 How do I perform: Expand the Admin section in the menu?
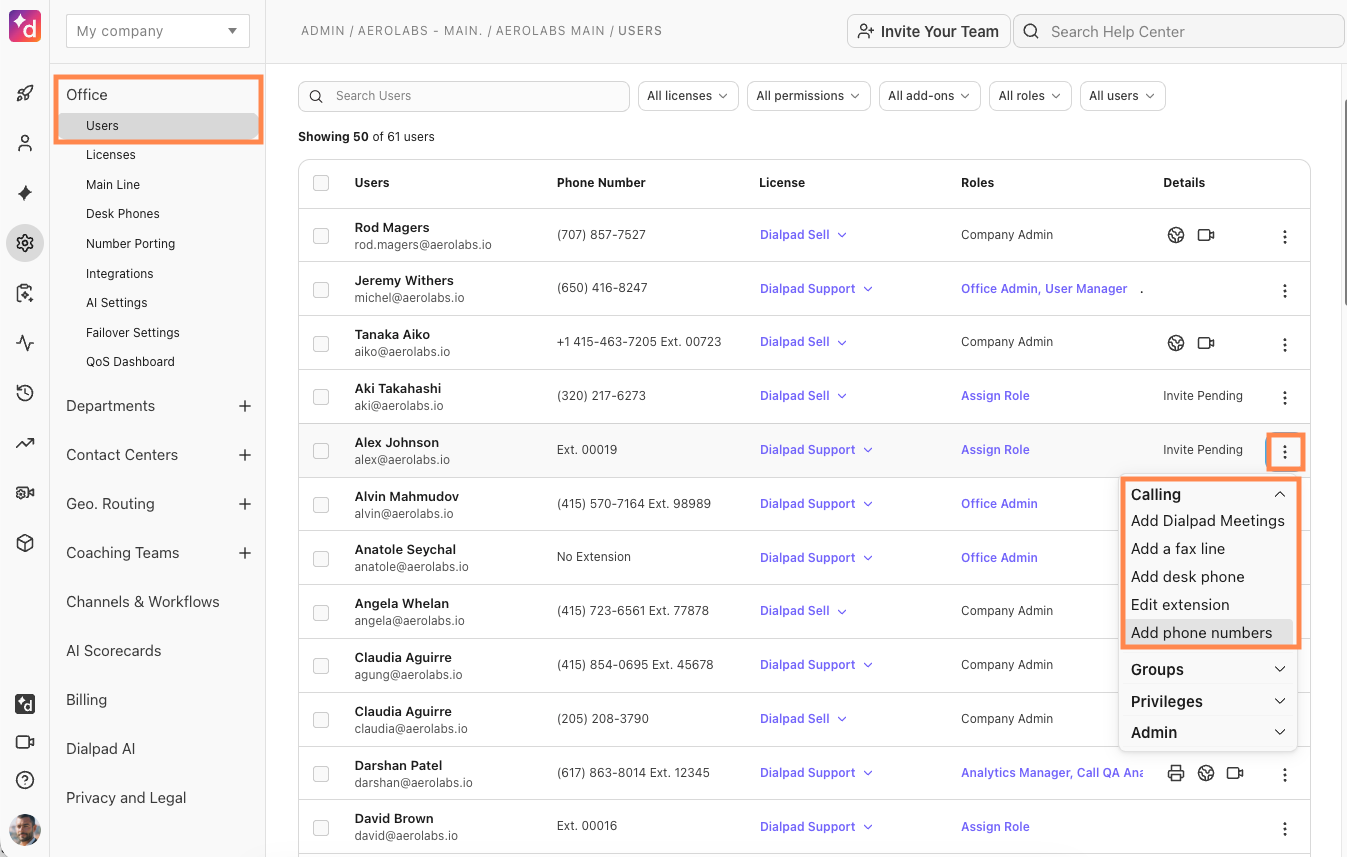(1208, 733)
